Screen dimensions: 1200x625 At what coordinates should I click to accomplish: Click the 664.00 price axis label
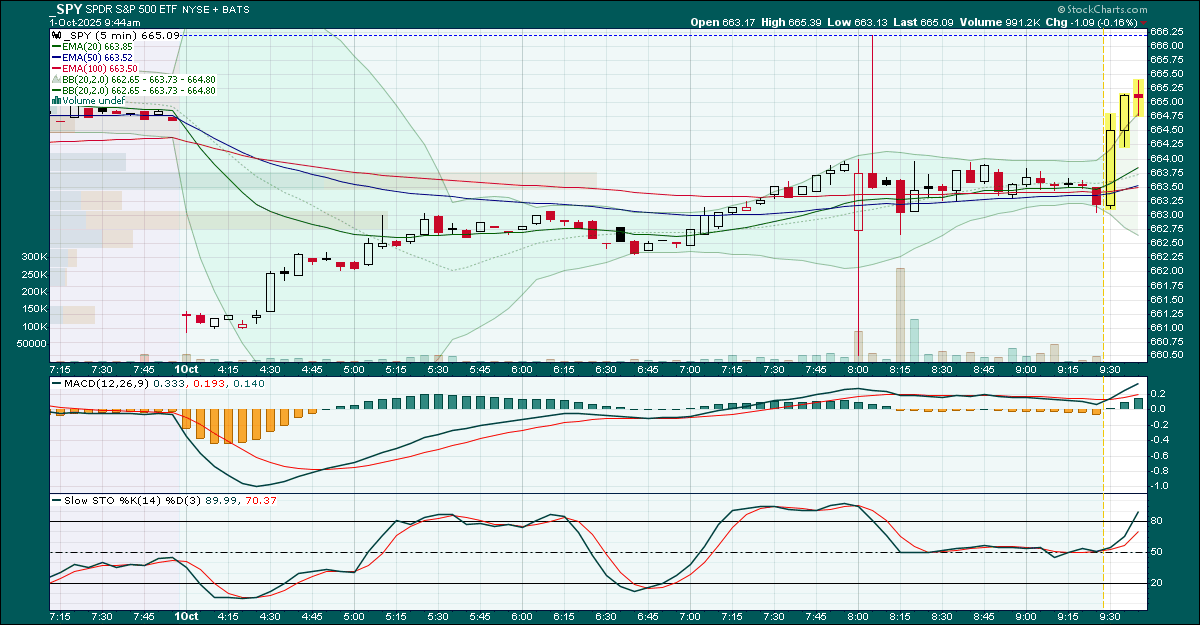(x=1166, y=158)
